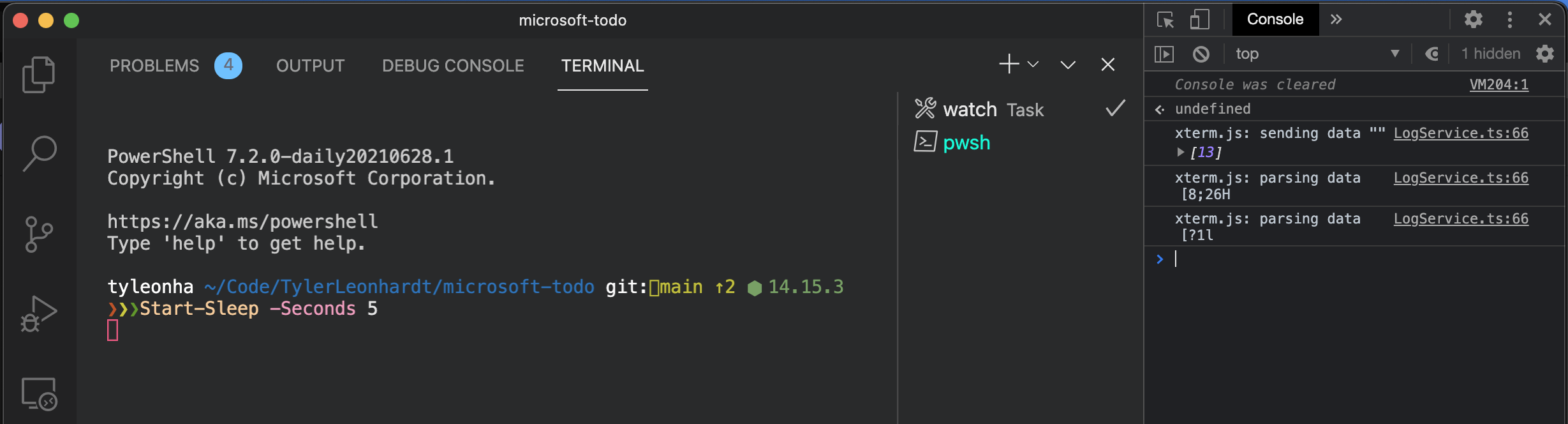Toggle the watch task checkmark
1568x424 pixels.
pos(1114,108)
